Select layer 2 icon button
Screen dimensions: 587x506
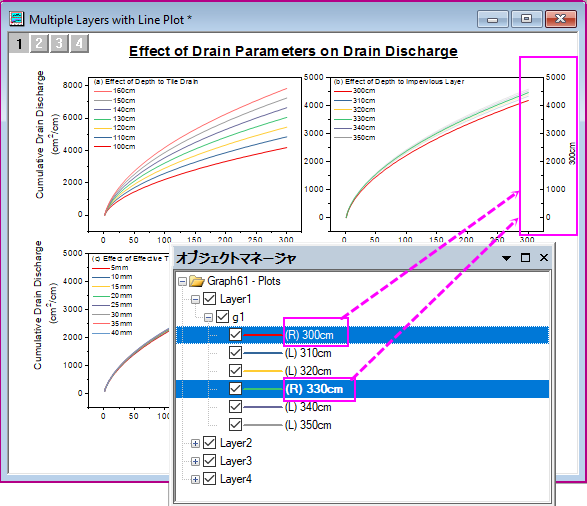coord(39,43)
